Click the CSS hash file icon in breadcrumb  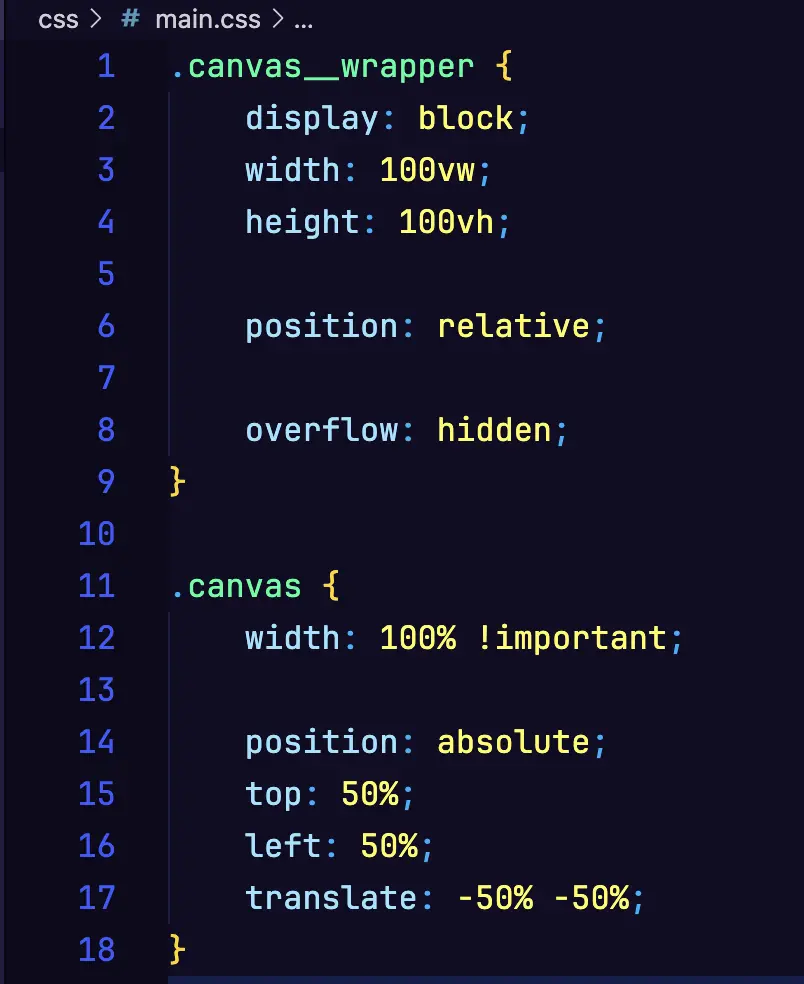(131, 20)
